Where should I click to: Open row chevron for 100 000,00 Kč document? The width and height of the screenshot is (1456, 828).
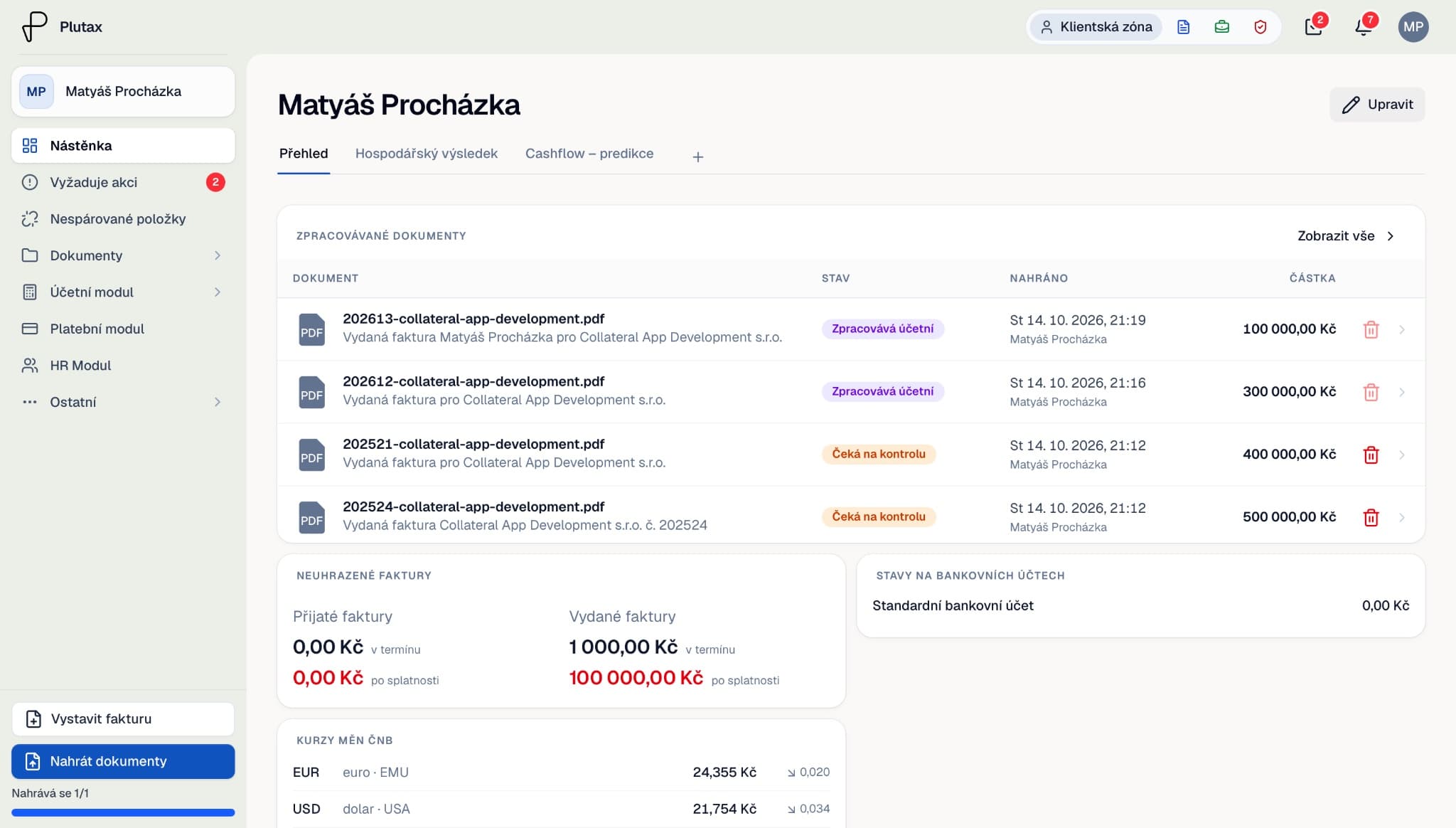point(1402,329)
